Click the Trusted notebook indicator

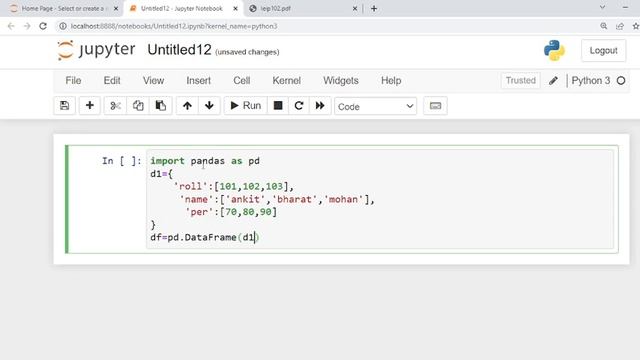coord(520,80)
